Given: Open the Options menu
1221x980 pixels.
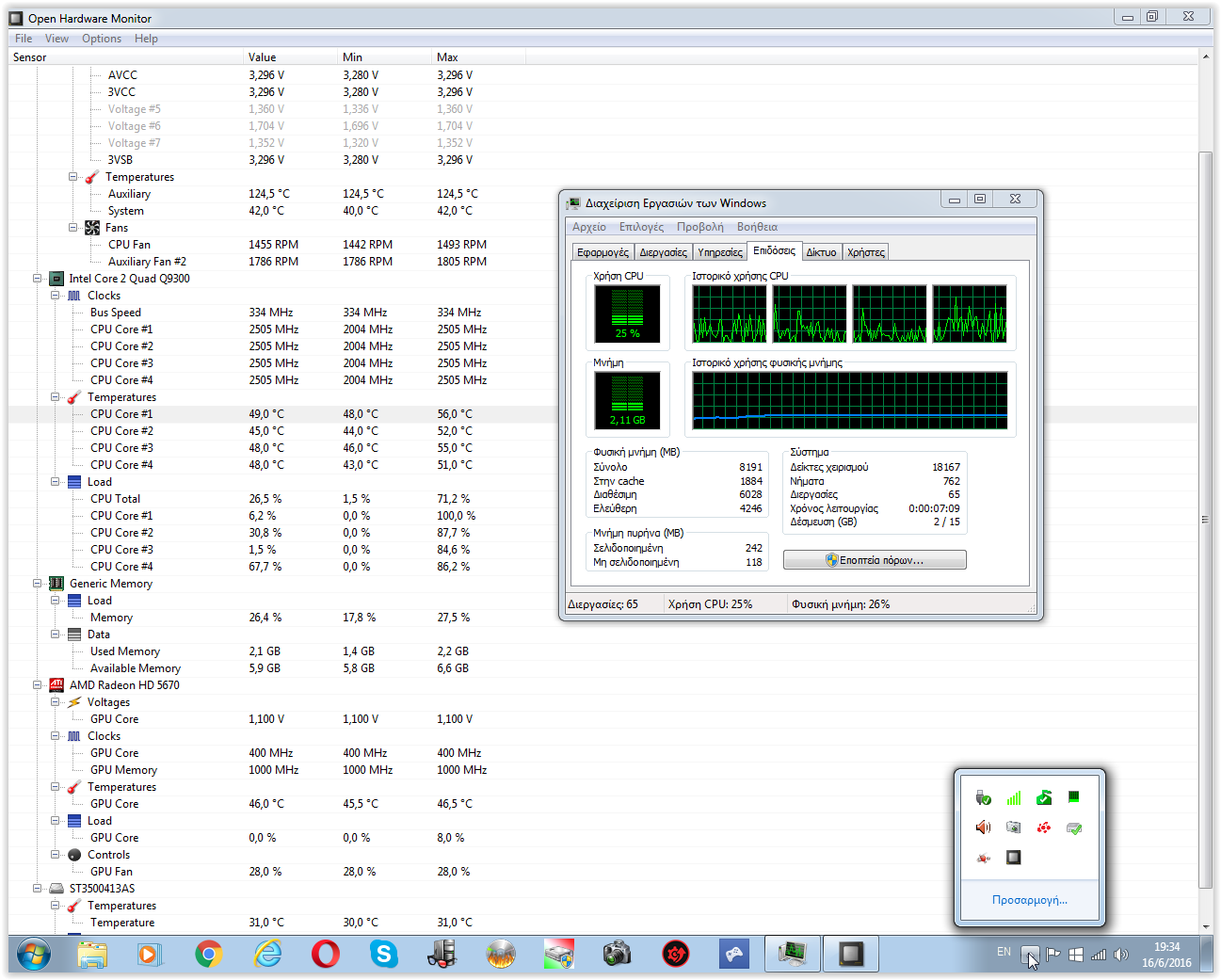Looking at the screenshot, I should click(x=102, y=39).
